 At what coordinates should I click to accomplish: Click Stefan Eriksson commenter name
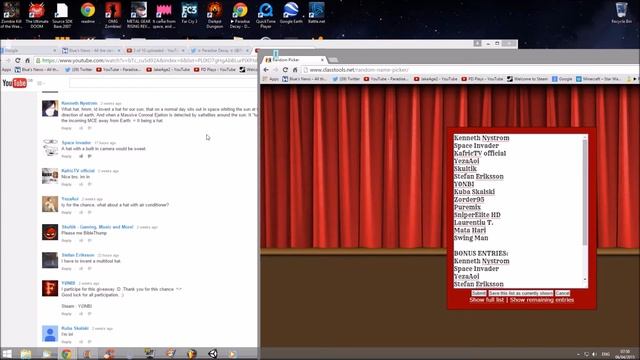click(x=78, y=255)
